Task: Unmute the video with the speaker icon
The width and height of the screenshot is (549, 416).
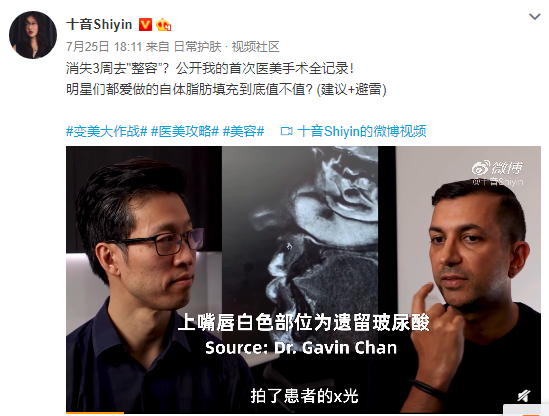Action: click(523, 396)
